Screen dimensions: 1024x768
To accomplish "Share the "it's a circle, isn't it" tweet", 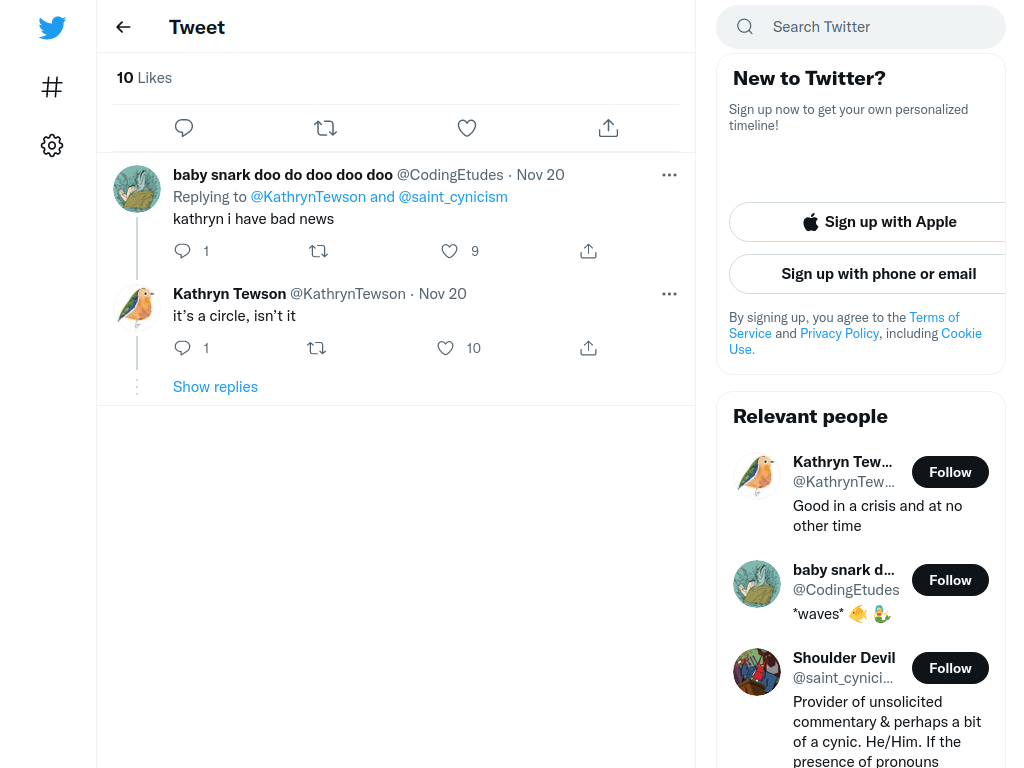I will click(x=588, y=348).
